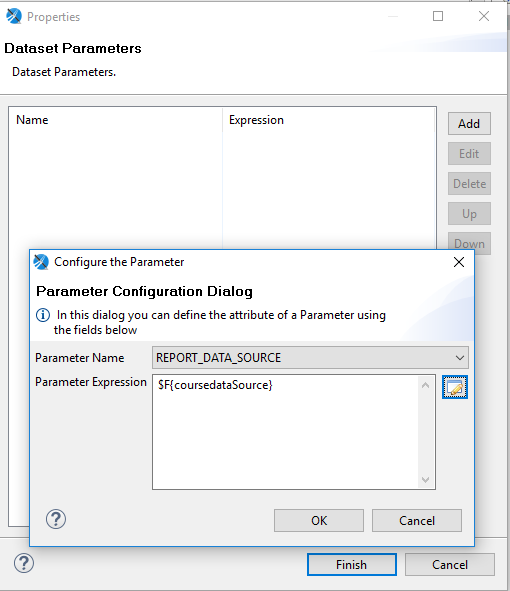Click into the Parameter Expression text area

click(x=286, y=432)
